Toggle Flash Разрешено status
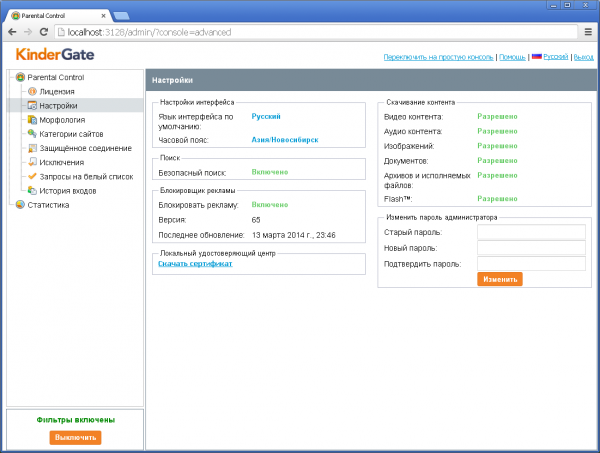Viewport: 600px width, 453px height. tap(497, 198)
